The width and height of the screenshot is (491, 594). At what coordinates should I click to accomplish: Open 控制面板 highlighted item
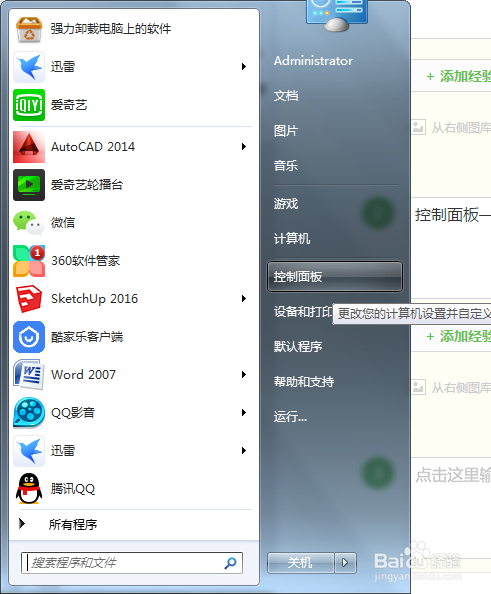click(335, 277)
